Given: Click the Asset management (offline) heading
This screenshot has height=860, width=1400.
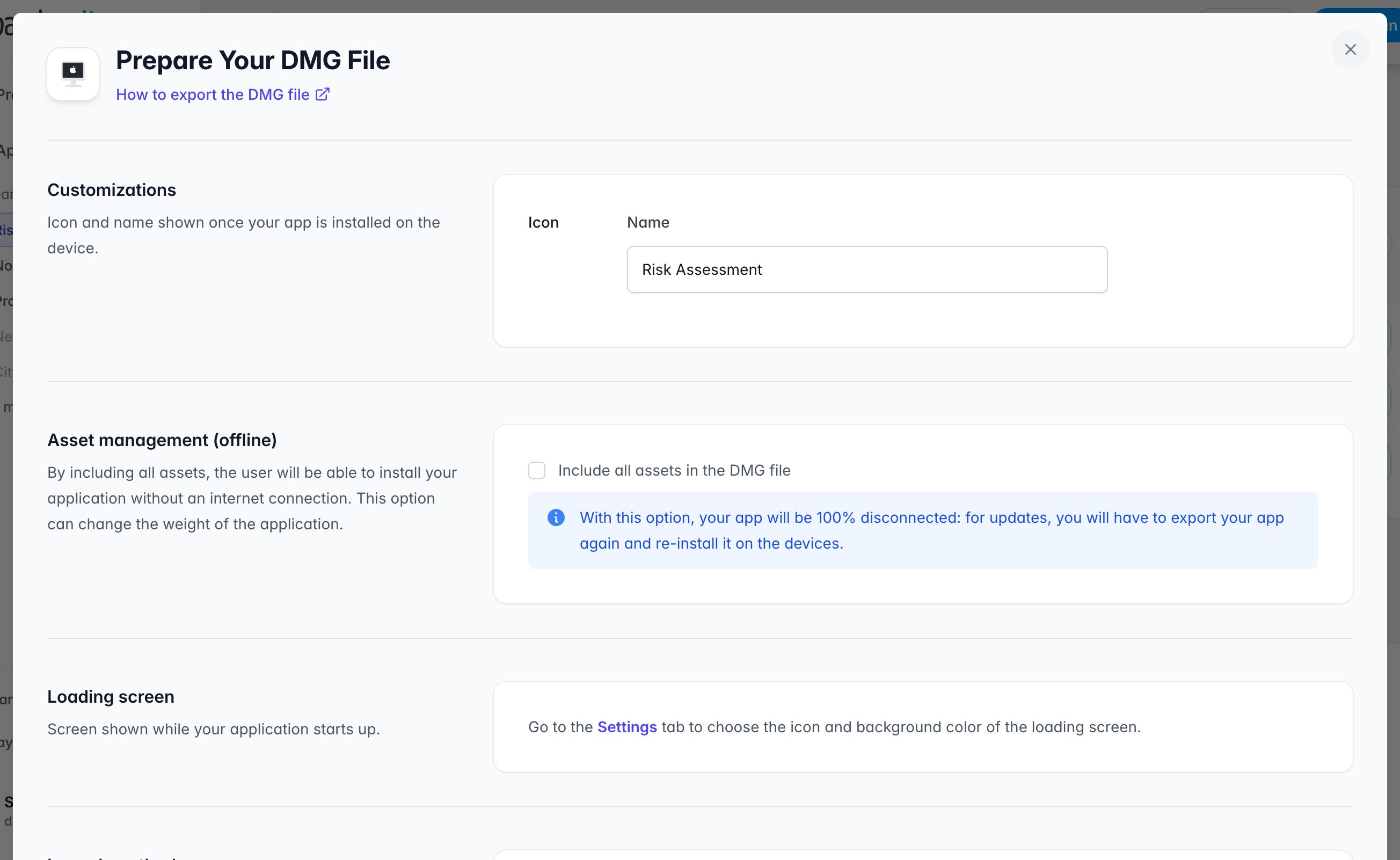Looking at the screenshot, I should (162, 440).
